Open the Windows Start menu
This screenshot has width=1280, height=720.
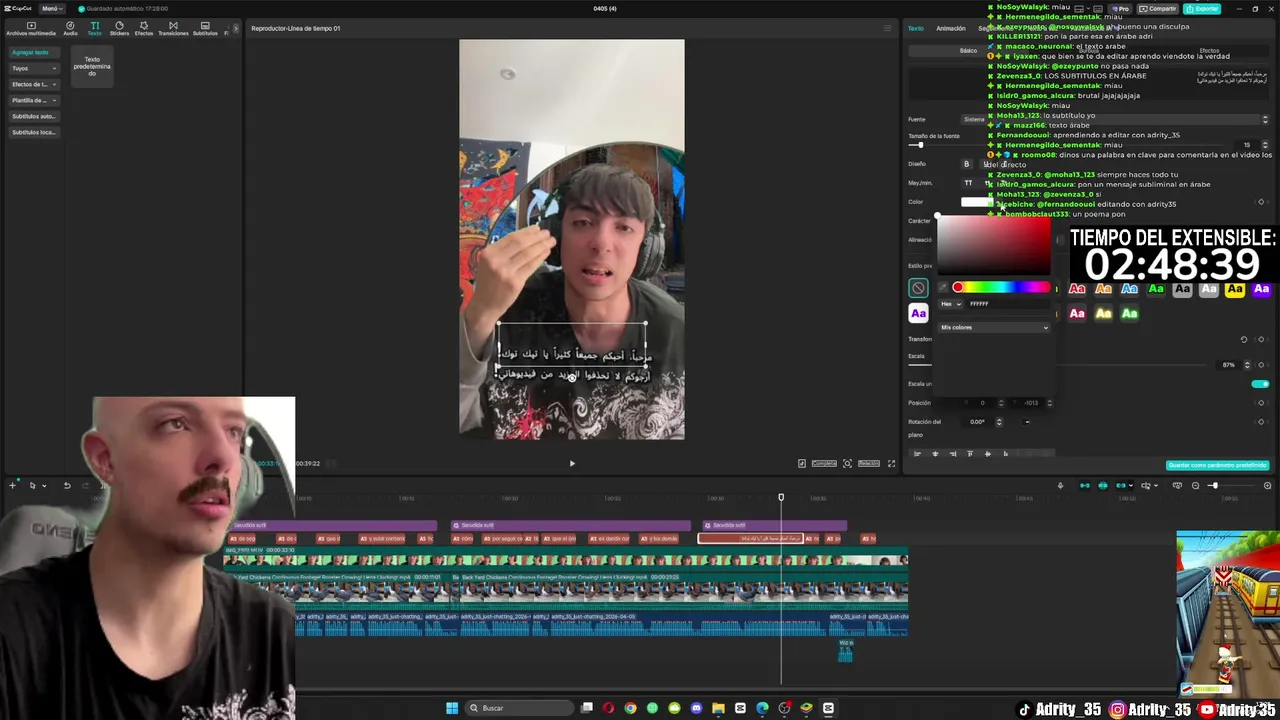click(x=452, y=708)
